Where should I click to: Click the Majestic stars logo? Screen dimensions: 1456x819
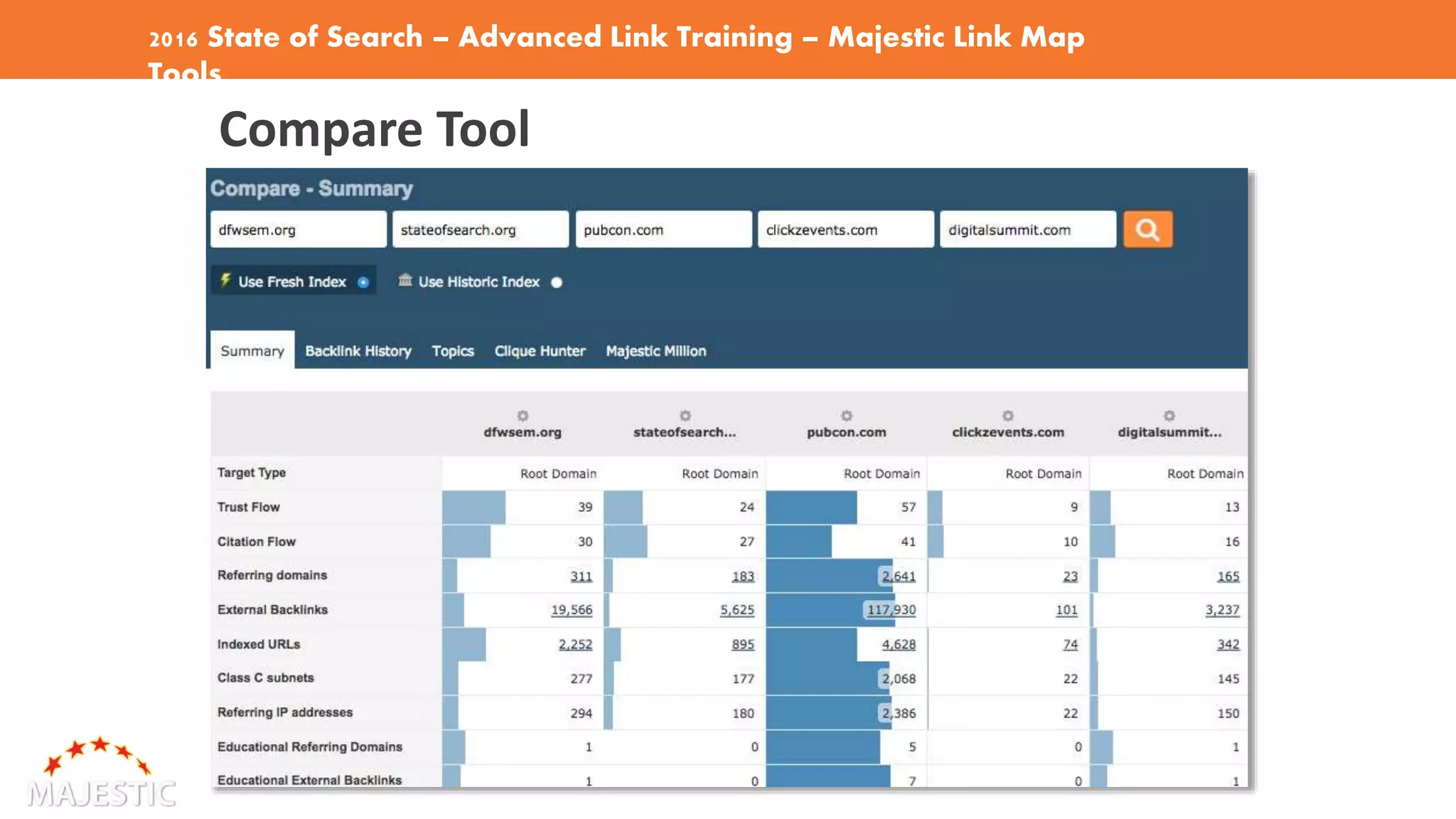click(x=101, y=773)
